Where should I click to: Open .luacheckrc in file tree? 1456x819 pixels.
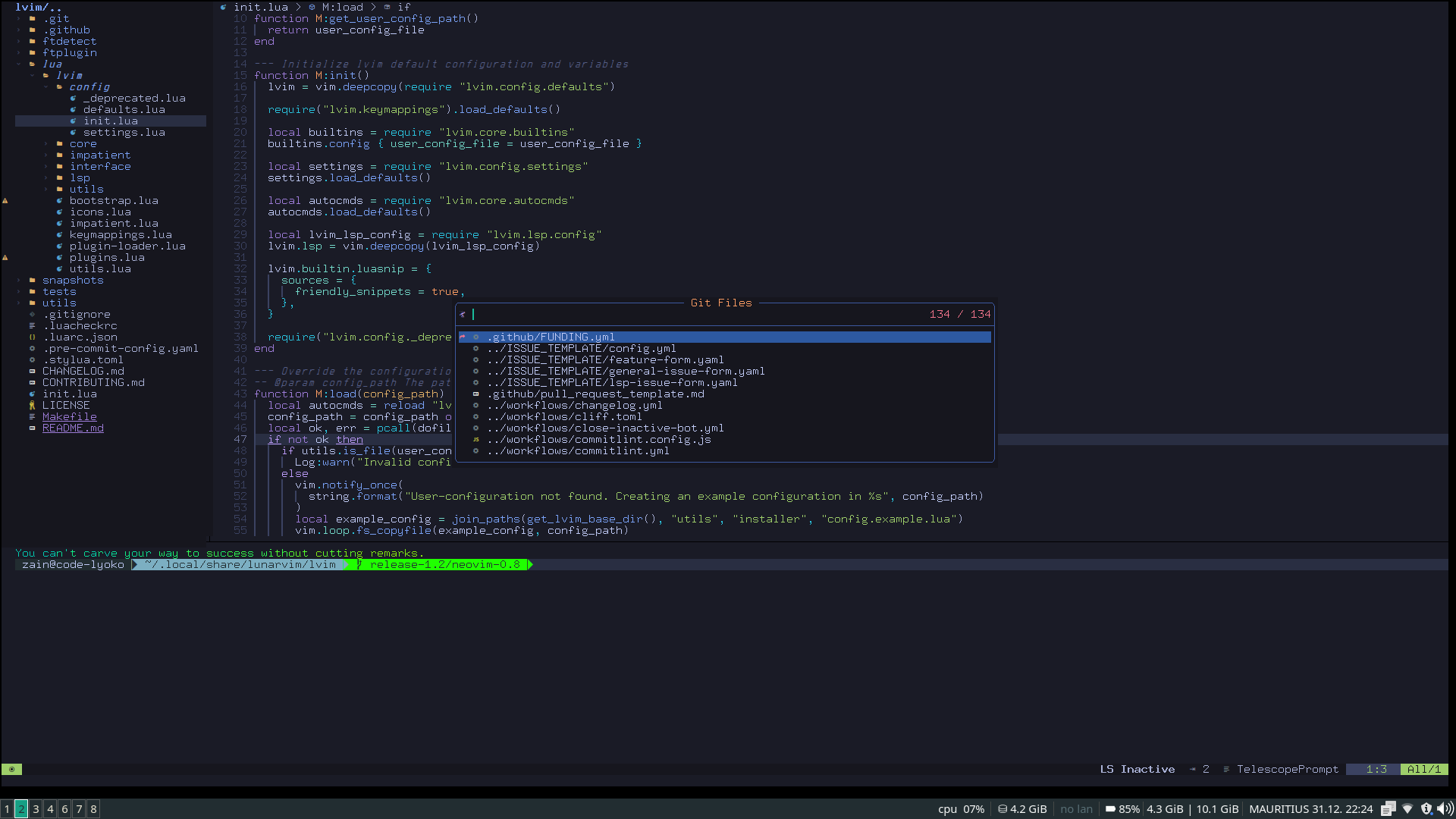[80, 326]
